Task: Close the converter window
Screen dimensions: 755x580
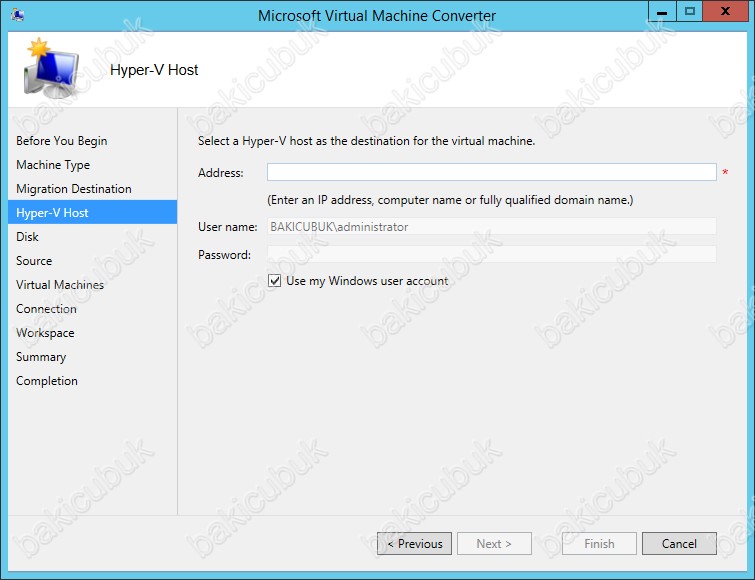Action: click(725, 12)
